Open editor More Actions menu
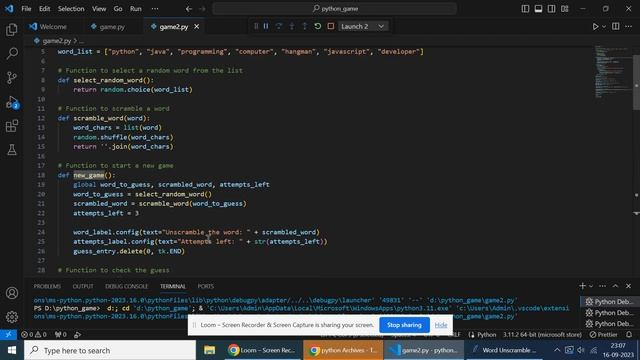Screen dimensions: 640x360 point(629,27)
